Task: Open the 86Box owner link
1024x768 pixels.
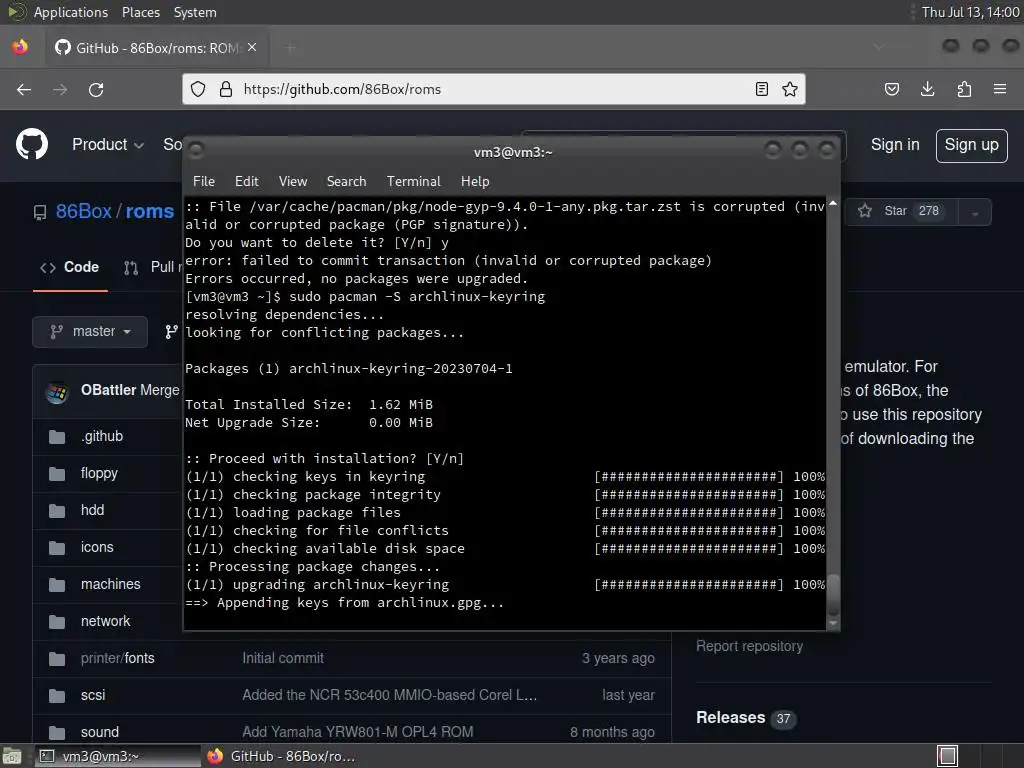Action: [x=84, y=212]
